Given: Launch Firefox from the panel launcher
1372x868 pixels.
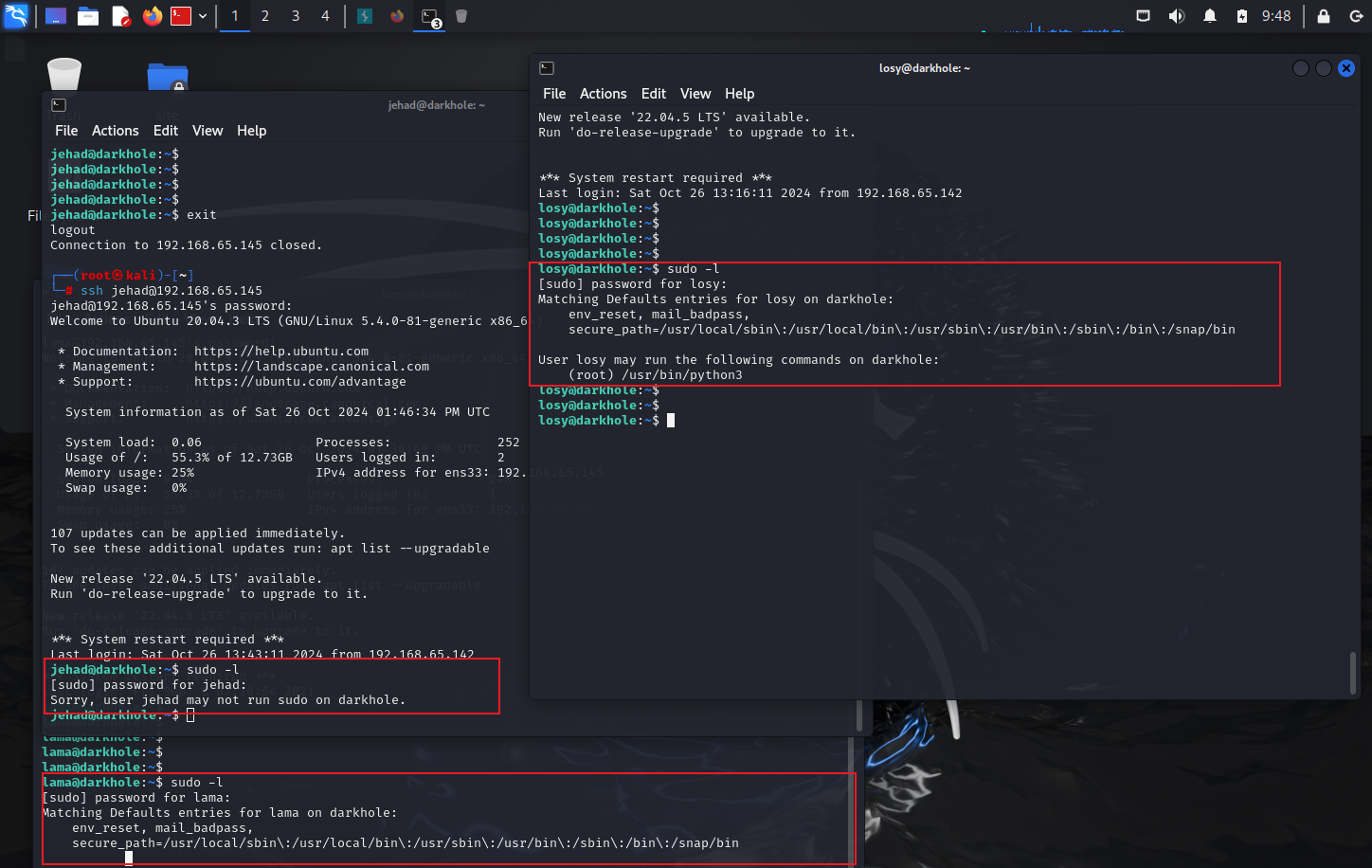Looking at the screenshot, I should tap(153, 16).
